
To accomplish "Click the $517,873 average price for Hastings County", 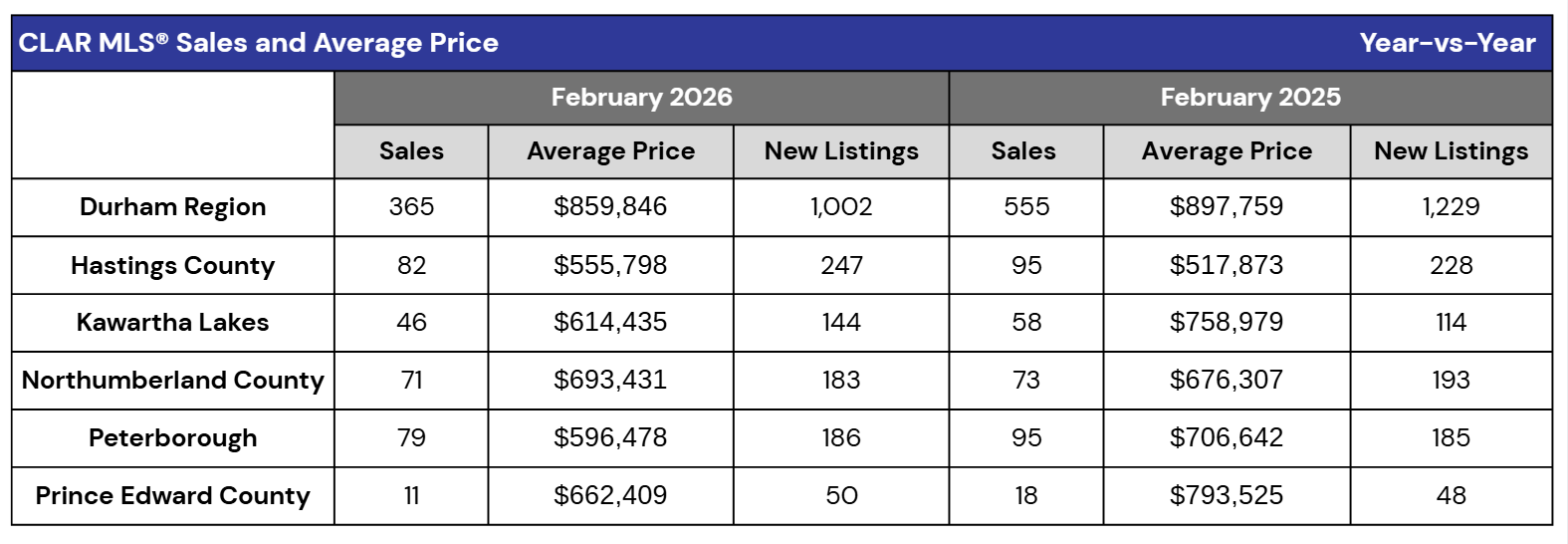I will tap(1227, 266).
